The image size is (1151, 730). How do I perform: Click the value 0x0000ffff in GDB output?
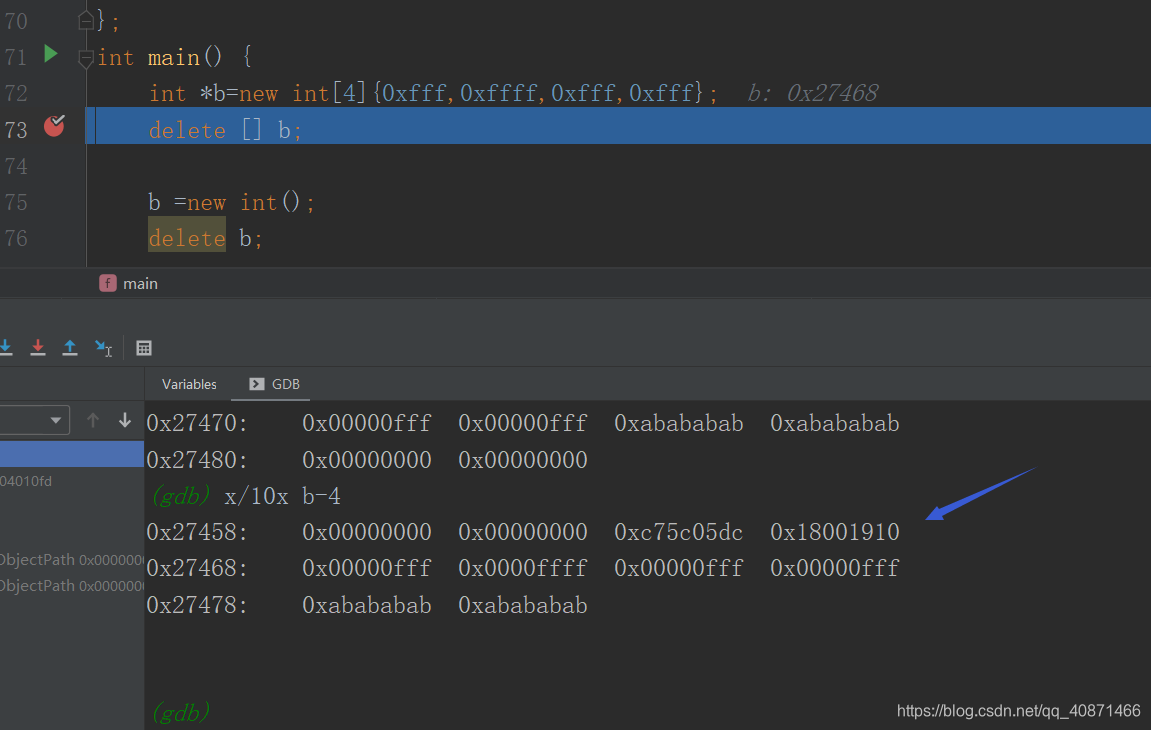click(x=523, y=568)
